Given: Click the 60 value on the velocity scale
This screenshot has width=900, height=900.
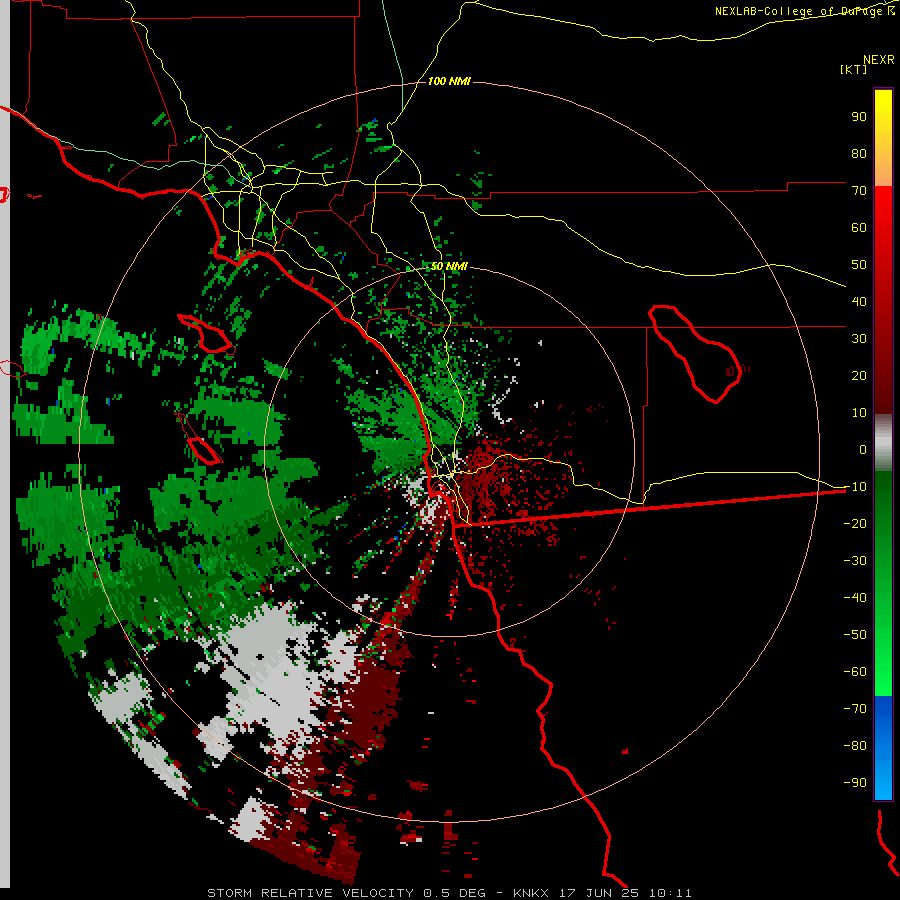Looking at the screenshot, I should click(859, 228).
